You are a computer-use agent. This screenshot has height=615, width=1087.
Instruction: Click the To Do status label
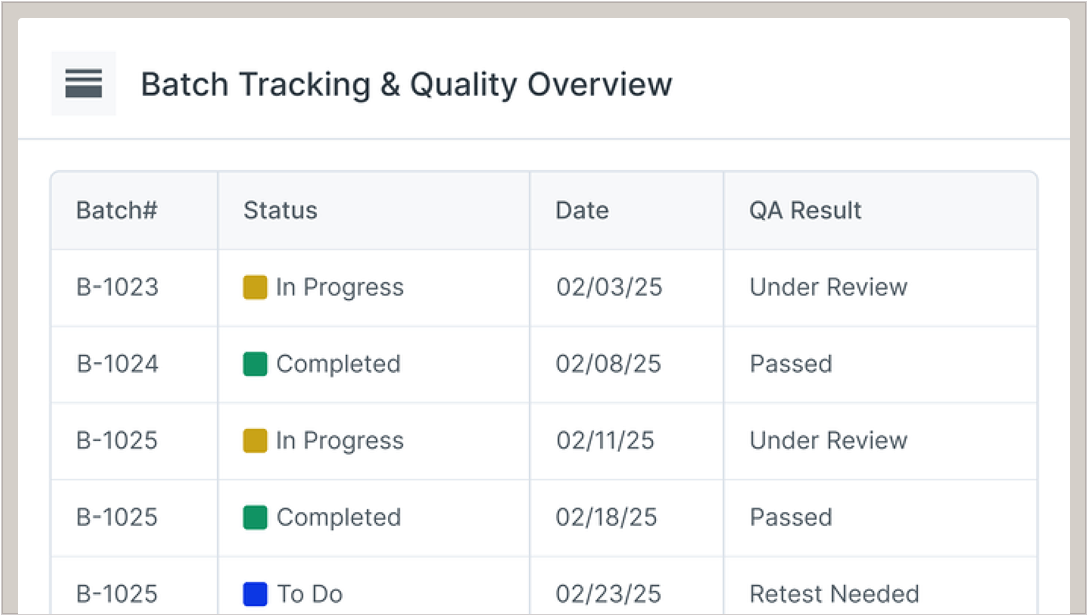click(x=310, y=594)
